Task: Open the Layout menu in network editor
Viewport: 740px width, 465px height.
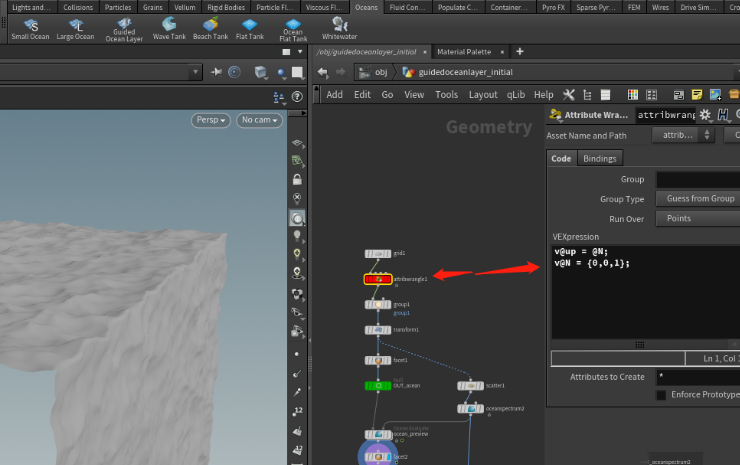Action: tap(483, 95)
